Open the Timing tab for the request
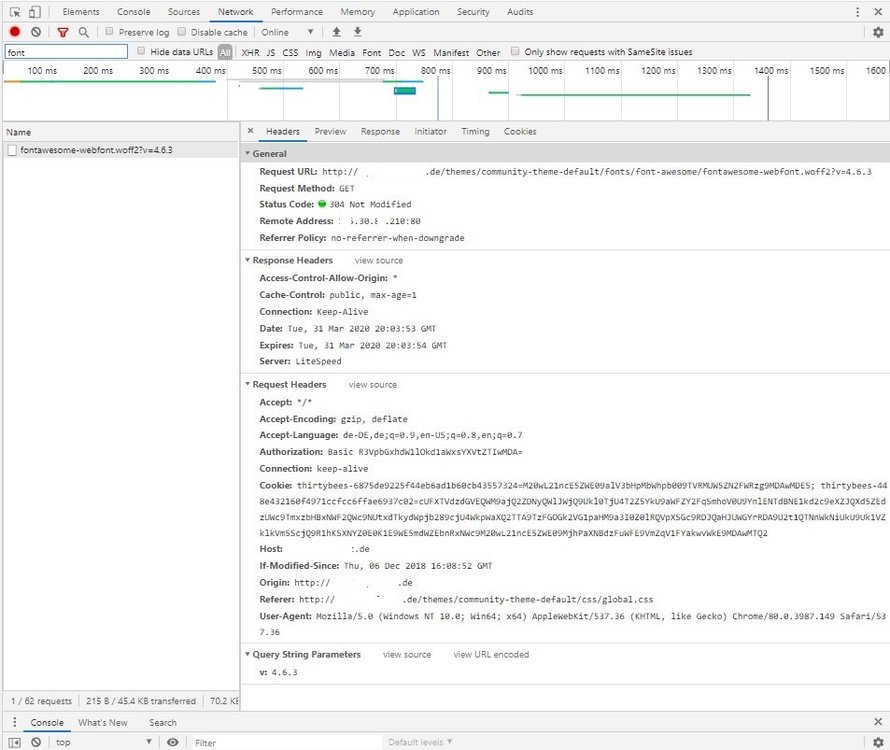Viewport: 890px width, 750px height. 475,132
